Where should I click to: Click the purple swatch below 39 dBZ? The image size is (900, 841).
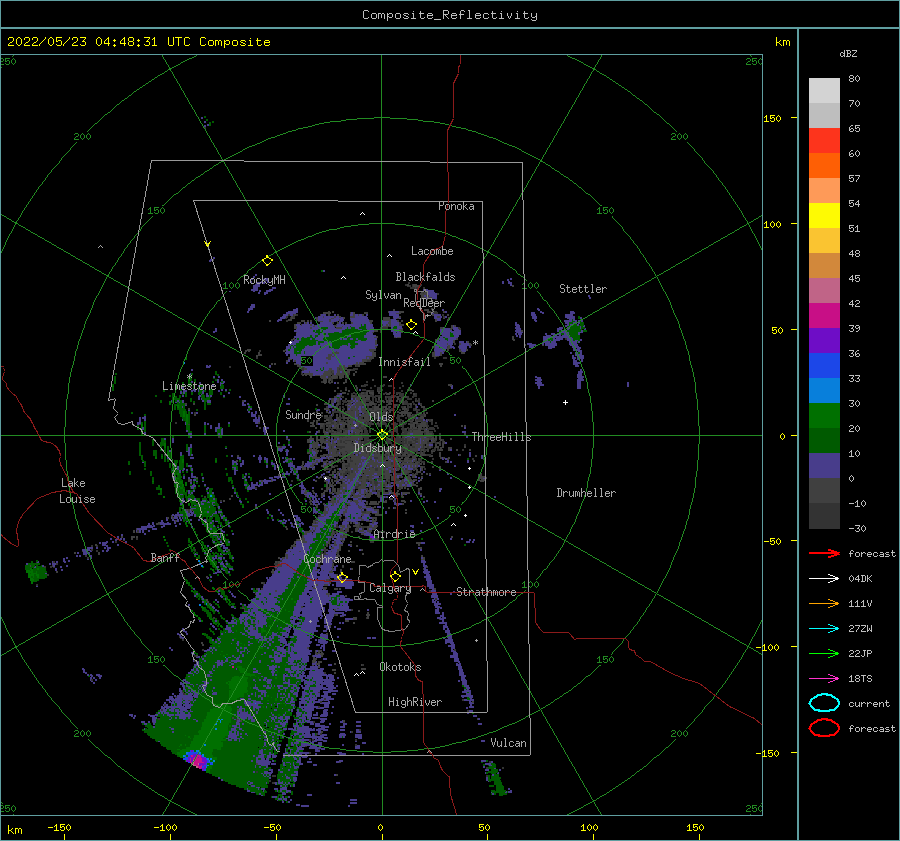click(x=824, y=341)
